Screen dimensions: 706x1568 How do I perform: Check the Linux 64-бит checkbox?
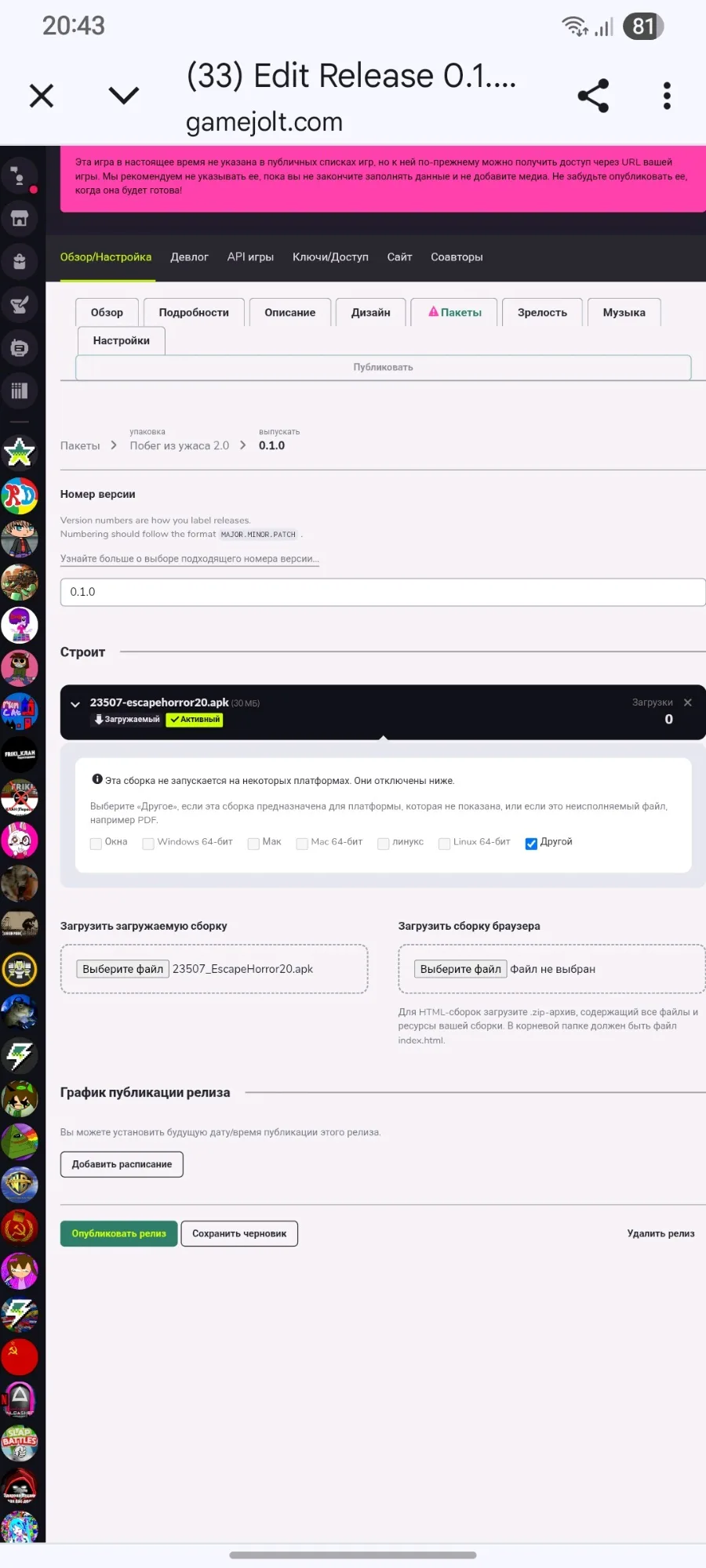444,844
